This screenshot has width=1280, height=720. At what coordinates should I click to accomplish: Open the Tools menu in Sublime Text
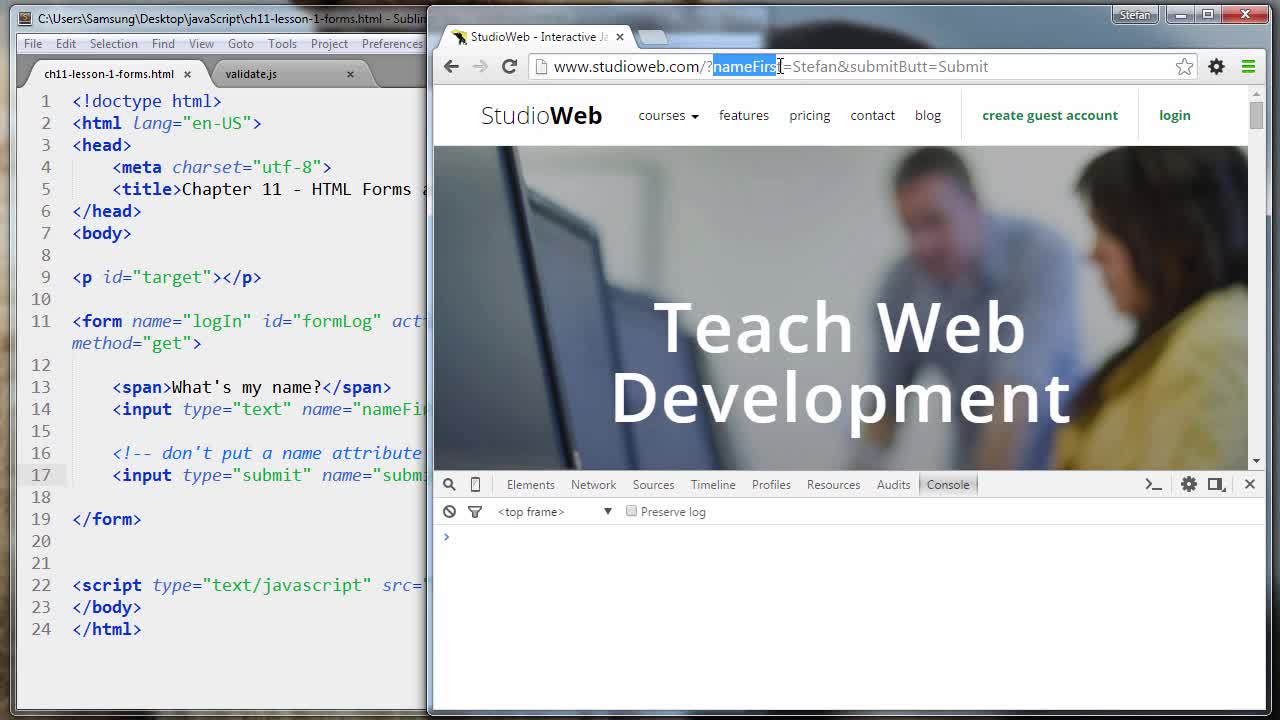coord(282,44)
